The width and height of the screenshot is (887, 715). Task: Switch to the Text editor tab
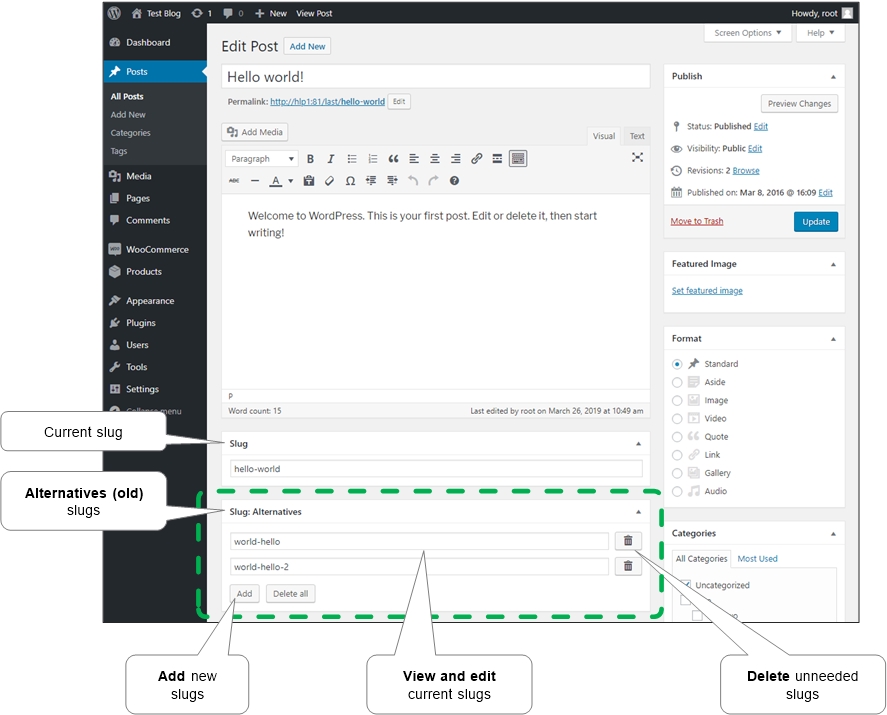[637, 136]
